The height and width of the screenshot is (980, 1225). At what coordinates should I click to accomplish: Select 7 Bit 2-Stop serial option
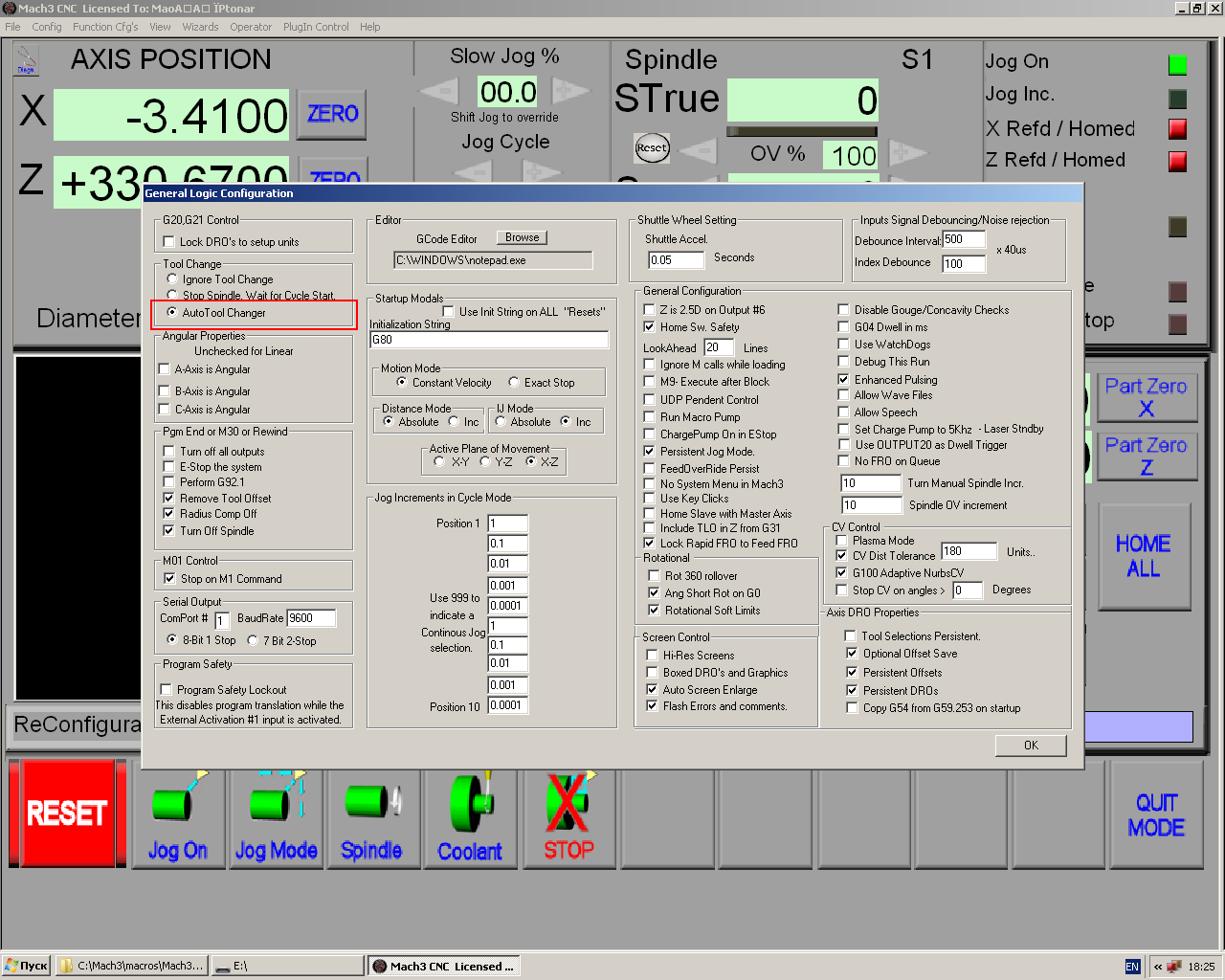[253, 640]
